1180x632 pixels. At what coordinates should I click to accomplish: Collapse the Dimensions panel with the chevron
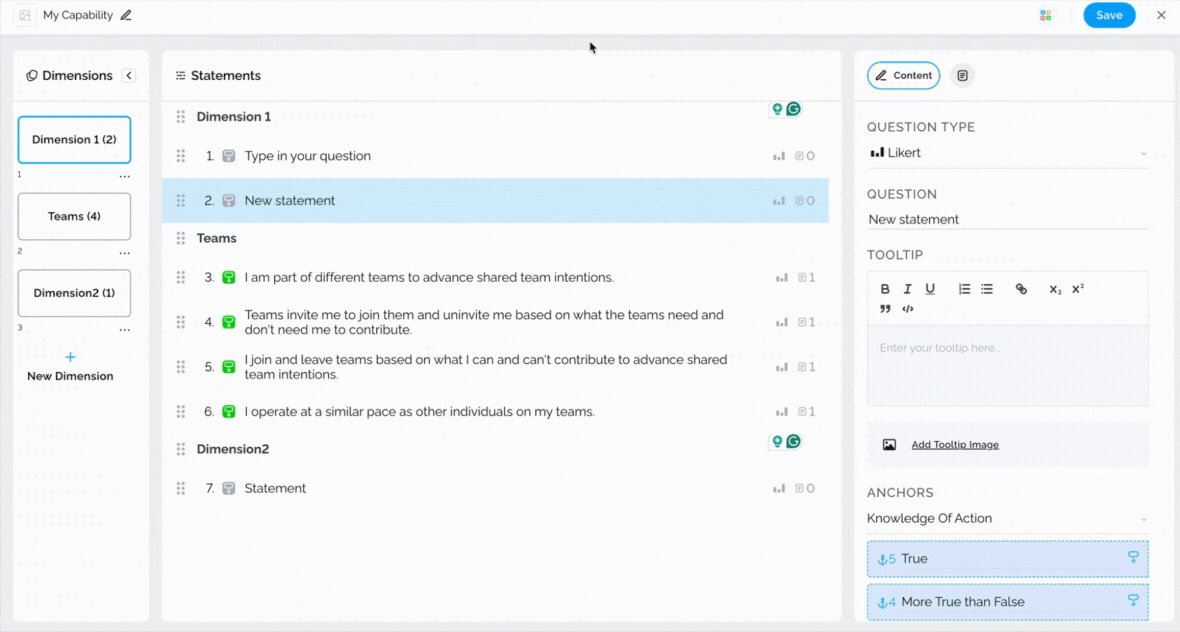point(129,76)
